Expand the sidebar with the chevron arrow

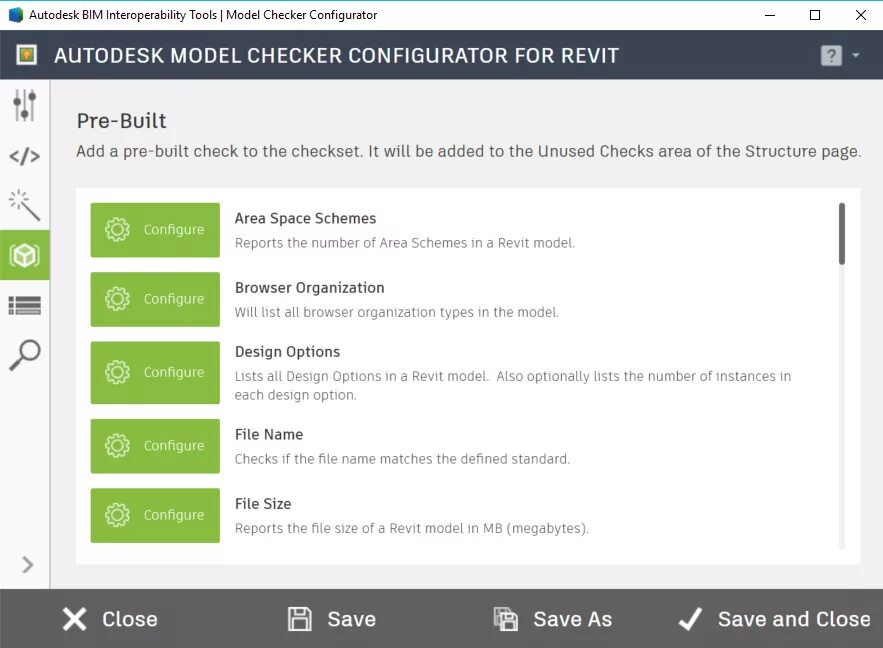27,564
